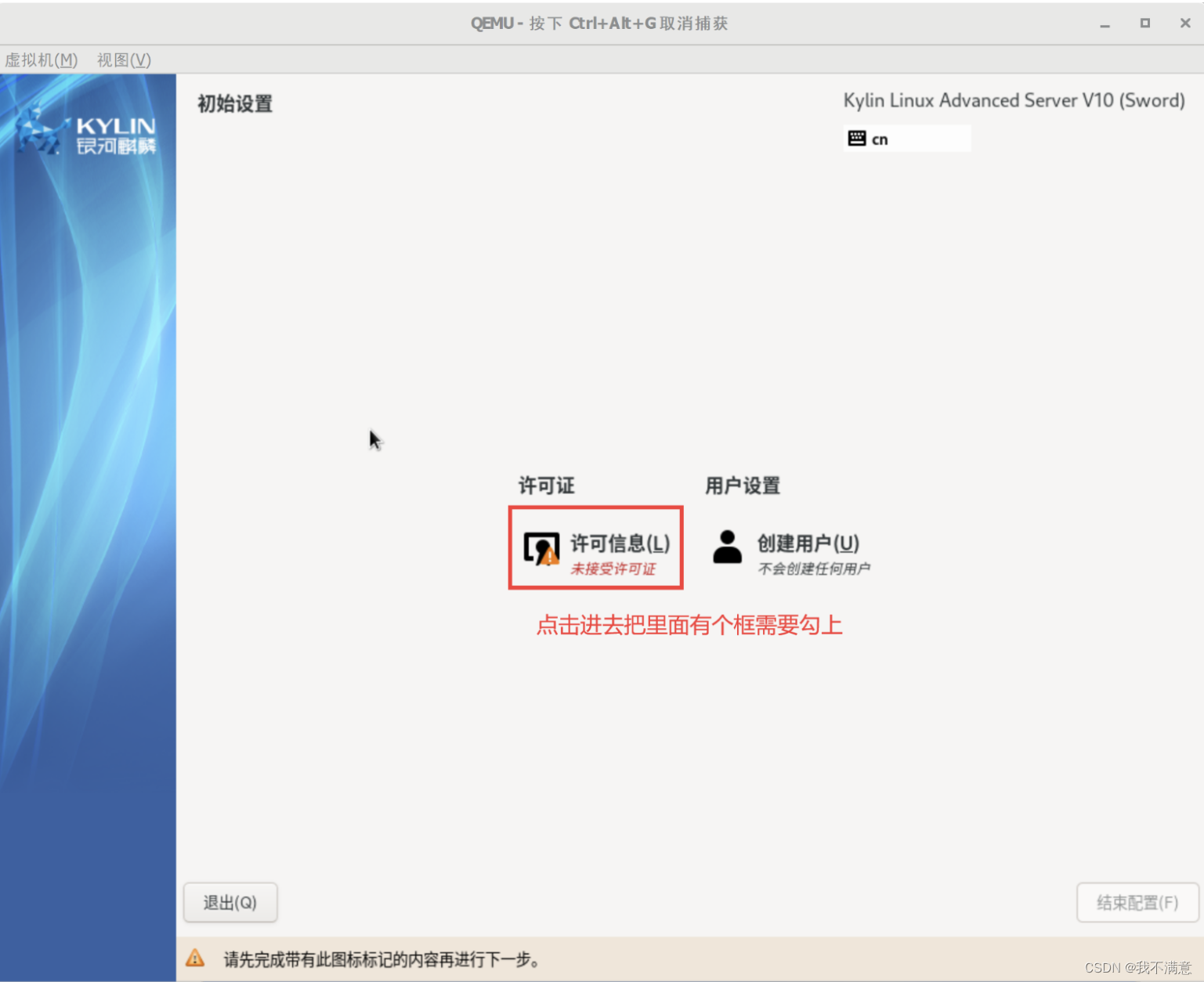Click the warning triangle in bottom notice bar
Image resolution: width=1204 pixels, height=982 pixels.
click(195, 958)
